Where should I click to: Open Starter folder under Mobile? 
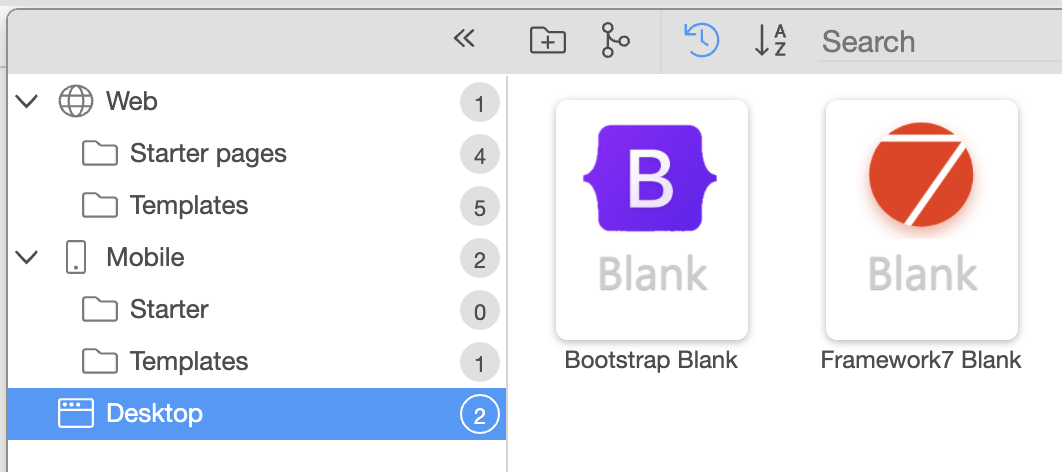tap(169, 309)
